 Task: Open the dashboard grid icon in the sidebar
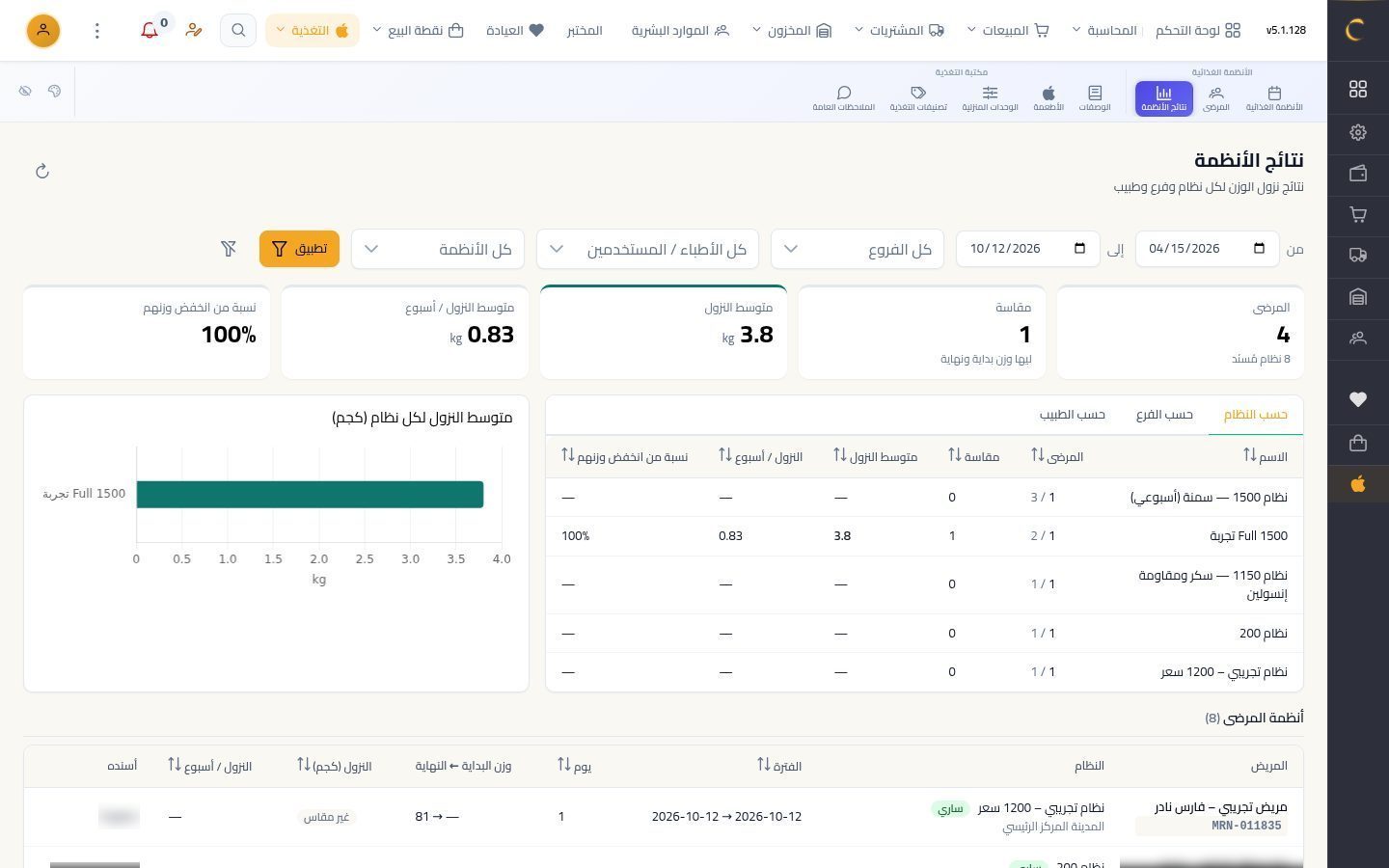(1358, 89)
